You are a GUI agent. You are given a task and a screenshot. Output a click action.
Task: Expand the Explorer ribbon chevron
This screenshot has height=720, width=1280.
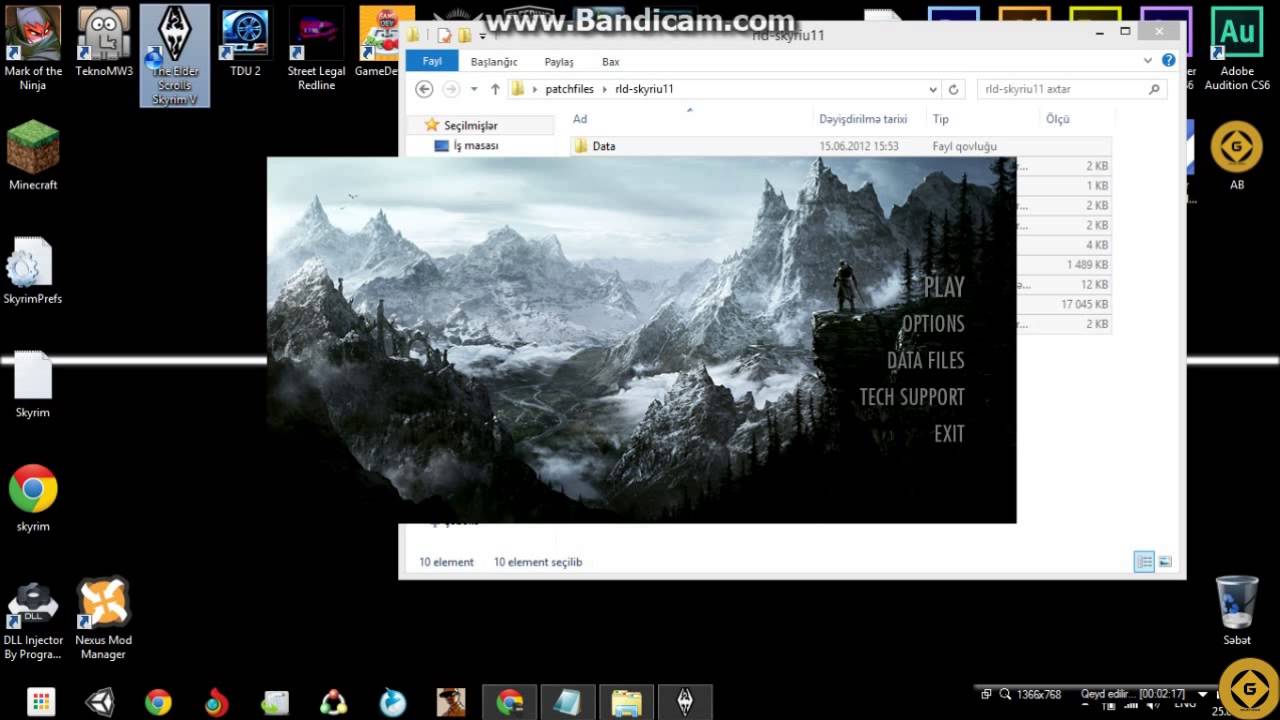coord(1148,61)
